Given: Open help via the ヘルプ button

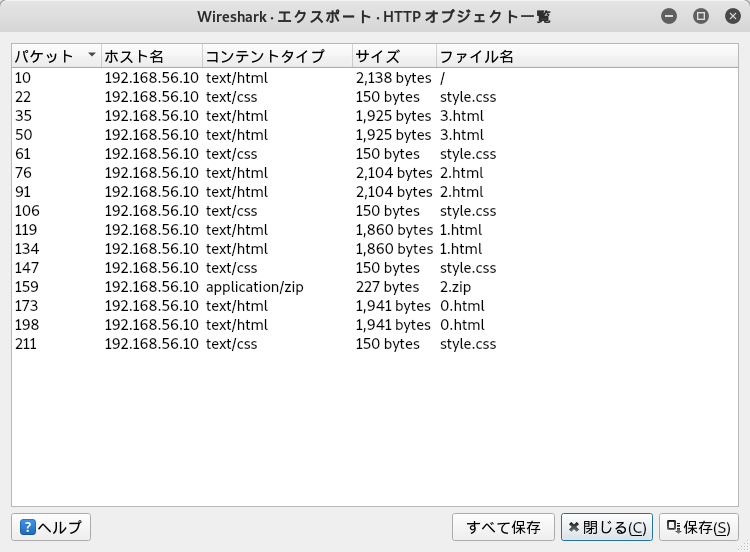Looking at the screenshot, I should point(51,527).
